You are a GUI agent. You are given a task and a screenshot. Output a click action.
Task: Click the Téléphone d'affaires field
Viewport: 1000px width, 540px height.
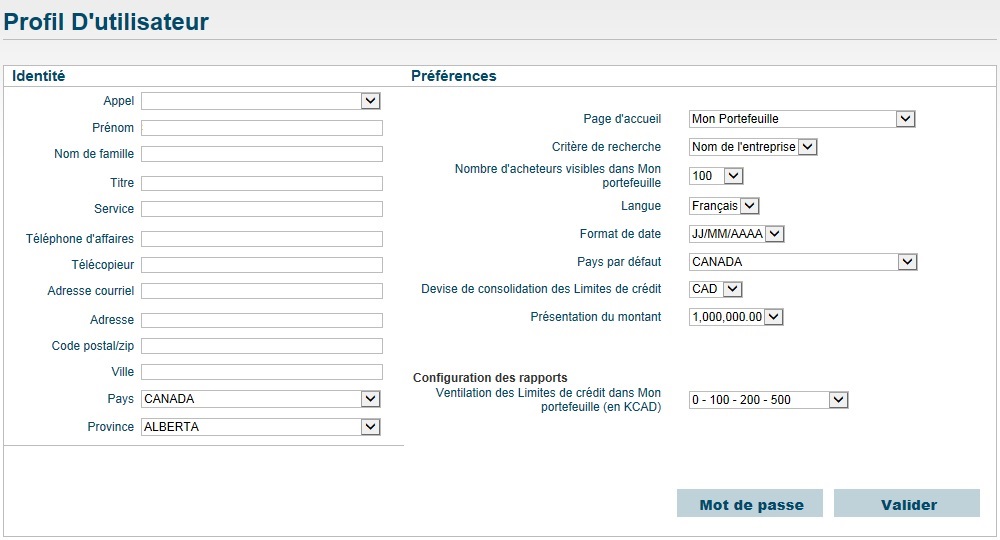point(262,238)
